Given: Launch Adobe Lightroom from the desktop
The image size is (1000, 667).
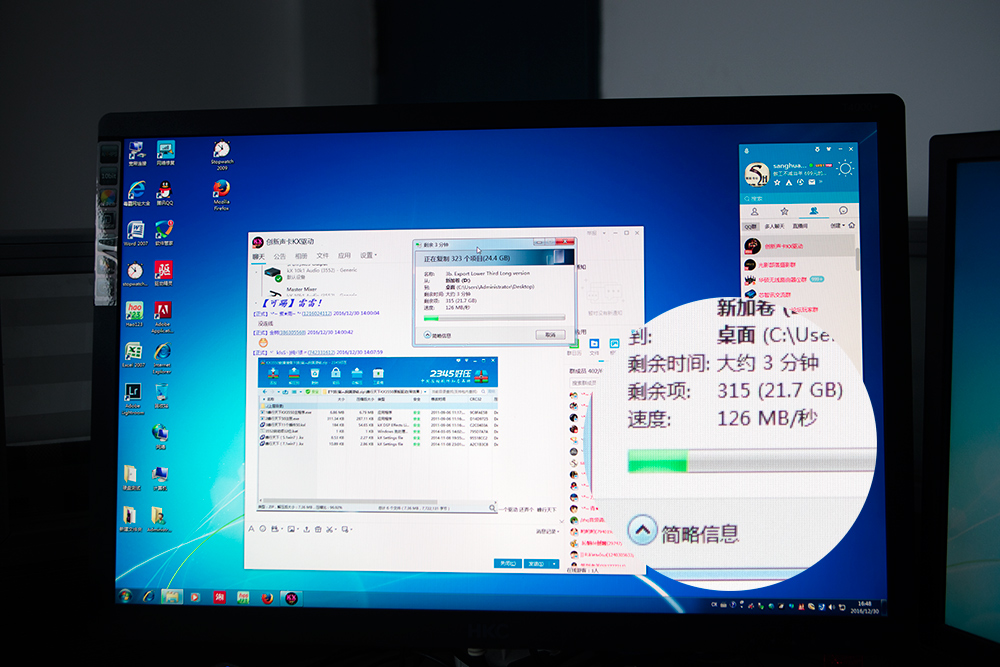Looking at the screenshot, I should click(x=133, y=399).
